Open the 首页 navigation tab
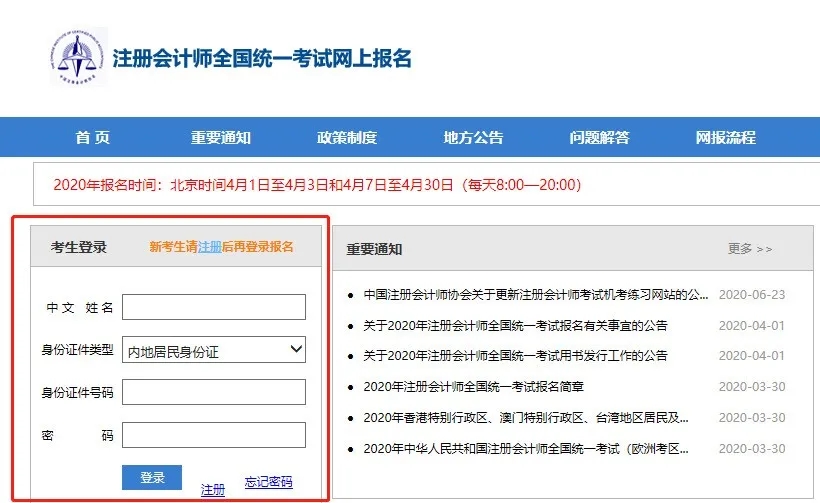Image resolution: width=820 pixels, height=503 pixels. pyautogui.click(x=92, y=138)
